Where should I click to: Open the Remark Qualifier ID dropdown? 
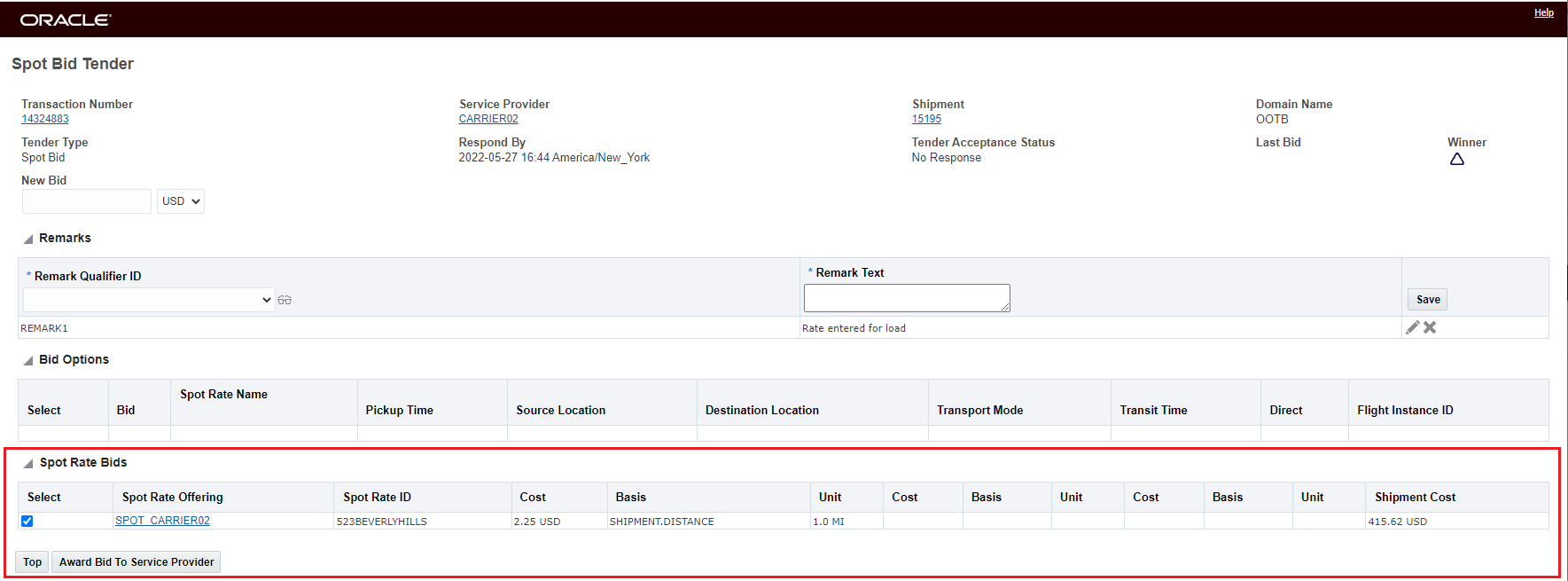coord(149,300)
